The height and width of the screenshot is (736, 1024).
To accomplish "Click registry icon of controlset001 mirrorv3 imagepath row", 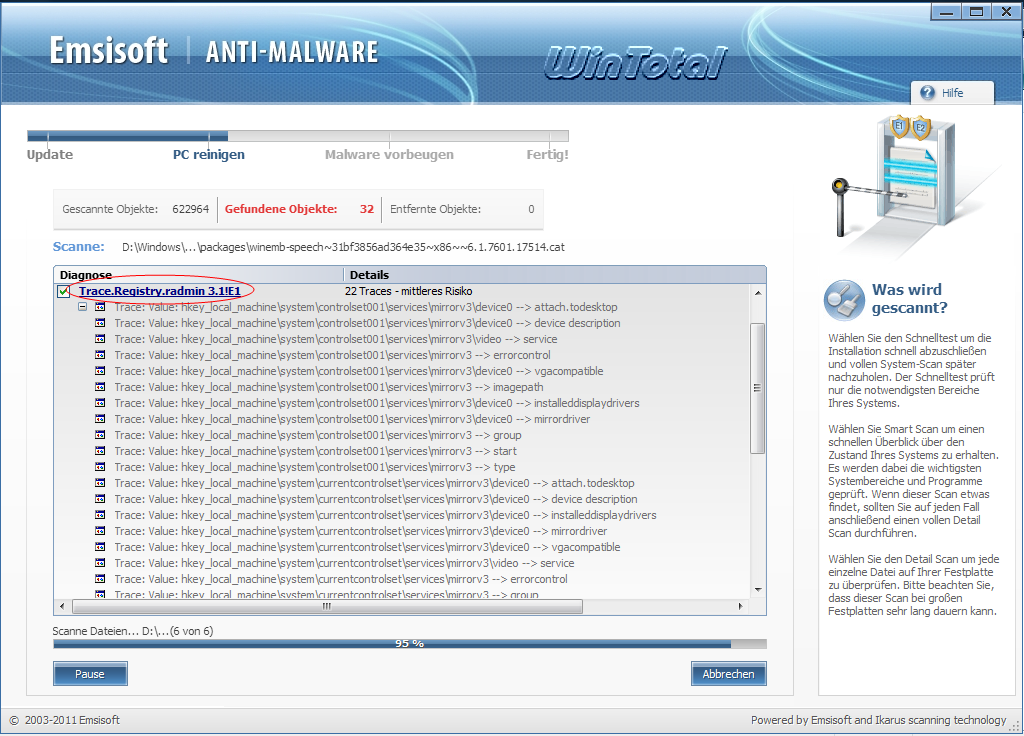I will pos(100,387).
